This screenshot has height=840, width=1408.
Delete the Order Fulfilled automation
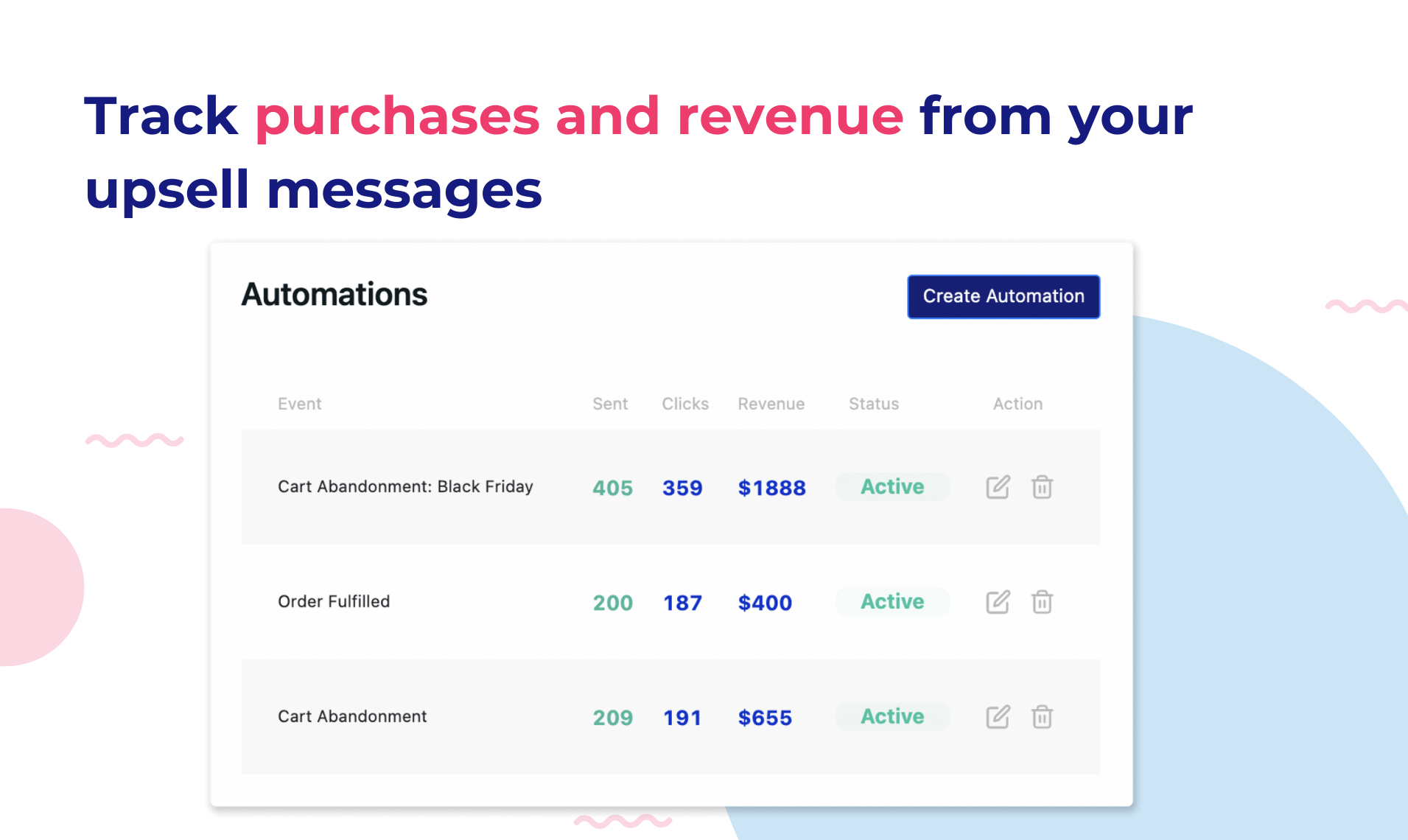tap(1041, 602)
